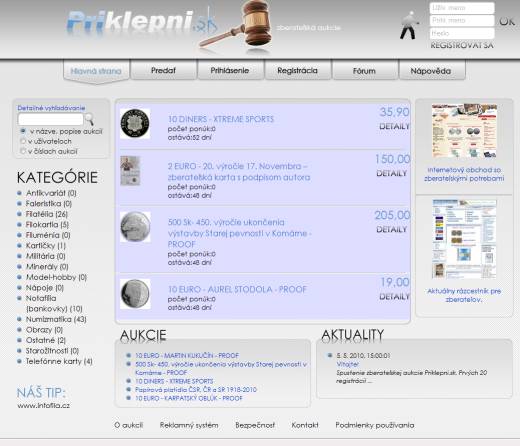
Task: Open the 2 EURO 17. Novembra auction title
Action: tap(239, 172)
